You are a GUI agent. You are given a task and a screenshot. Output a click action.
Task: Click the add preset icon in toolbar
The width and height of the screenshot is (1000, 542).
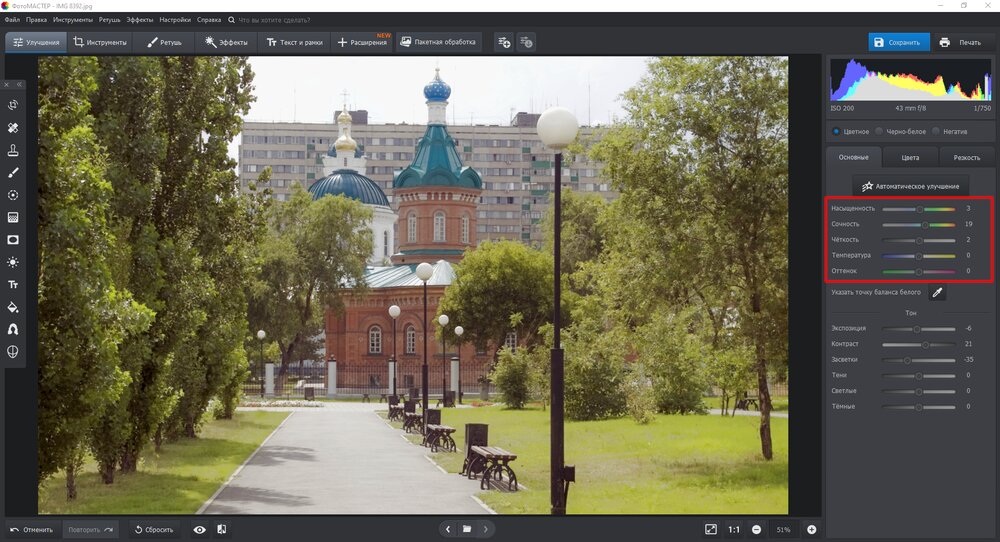tap(504, 42)
